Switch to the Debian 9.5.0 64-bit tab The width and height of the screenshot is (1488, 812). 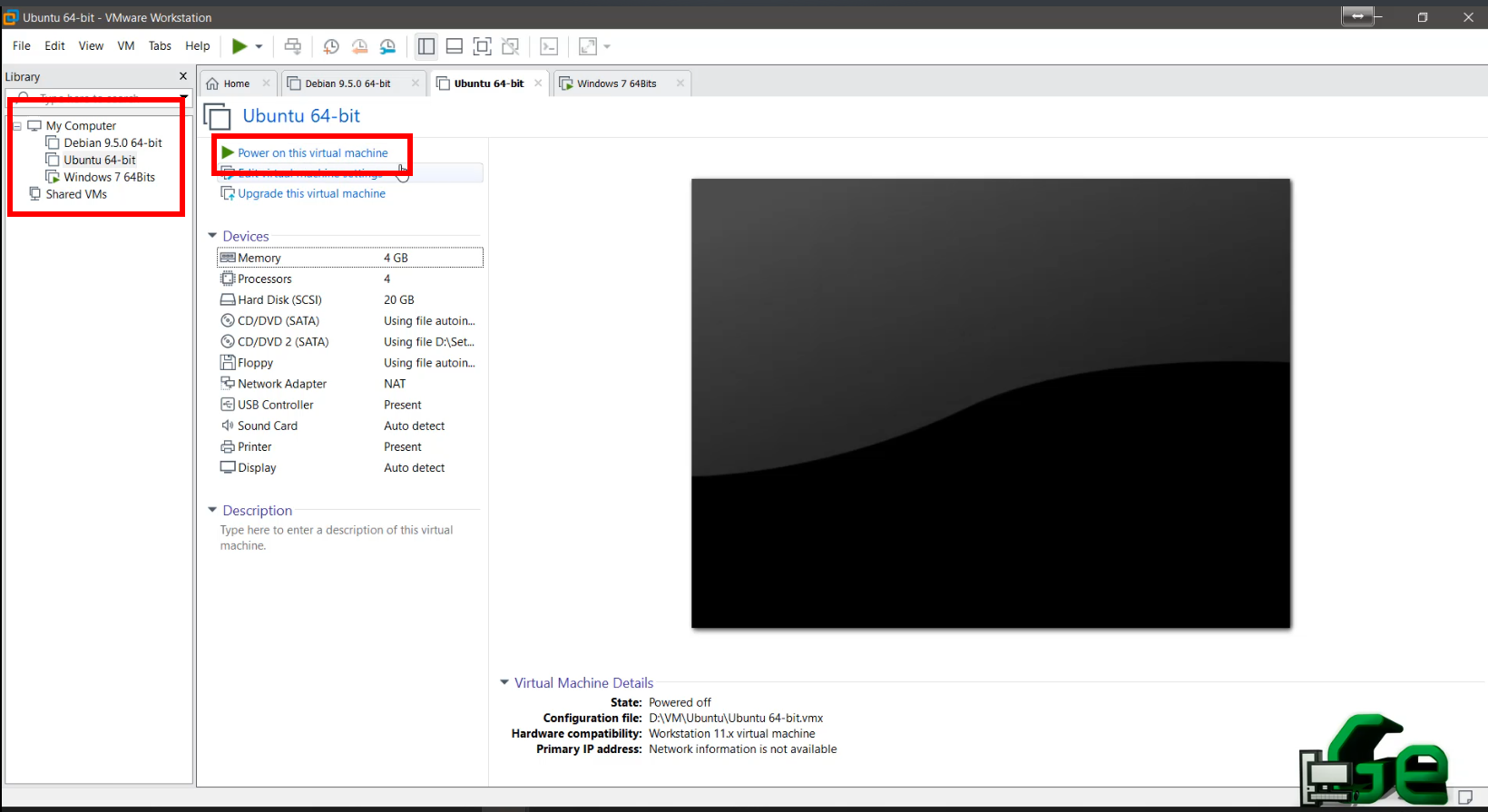(348, 83)
